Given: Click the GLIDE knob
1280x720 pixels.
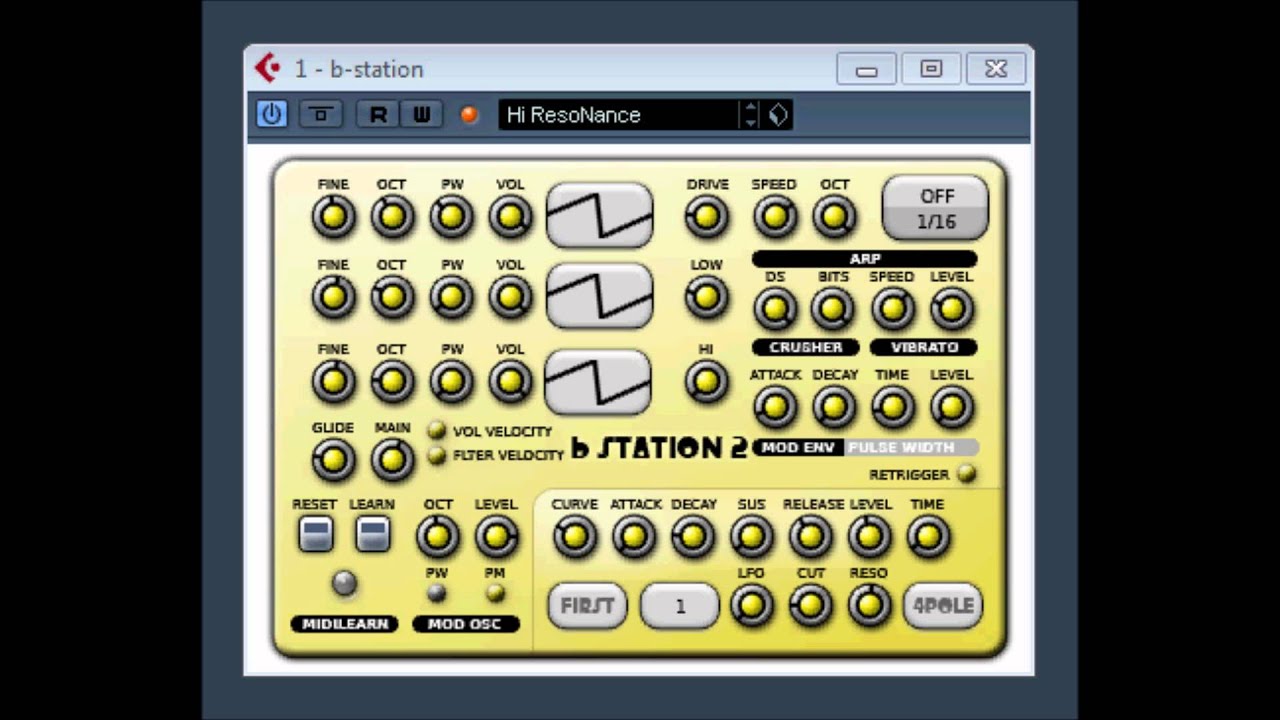Looking at the screenshot, I should (333, 460).
